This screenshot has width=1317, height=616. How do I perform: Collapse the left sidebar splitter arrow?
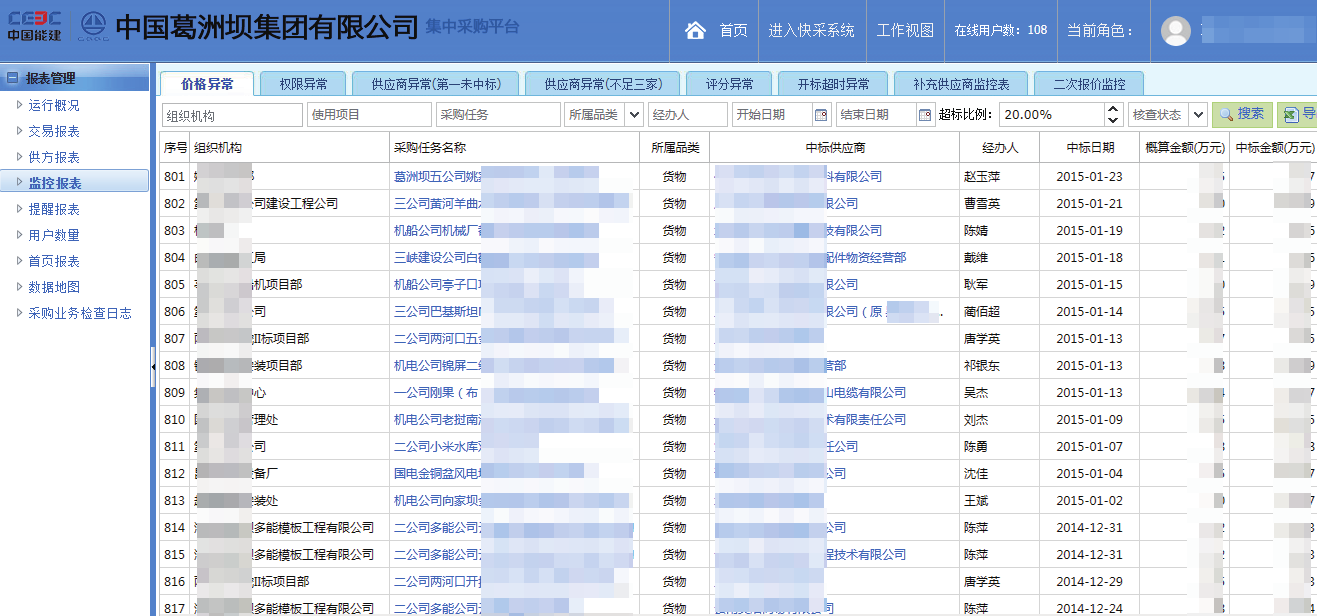[x=153, y=367]
